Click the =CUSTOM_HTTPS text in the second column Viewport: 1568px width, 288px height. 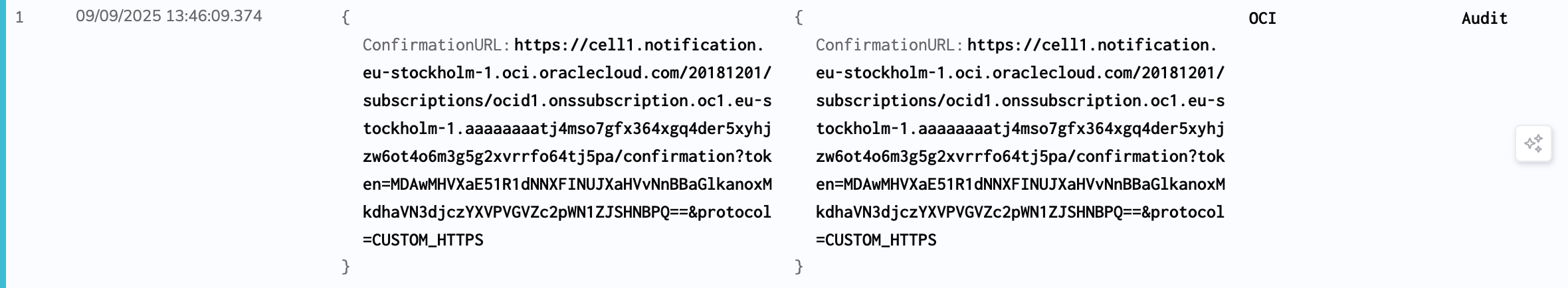(876, 240)
